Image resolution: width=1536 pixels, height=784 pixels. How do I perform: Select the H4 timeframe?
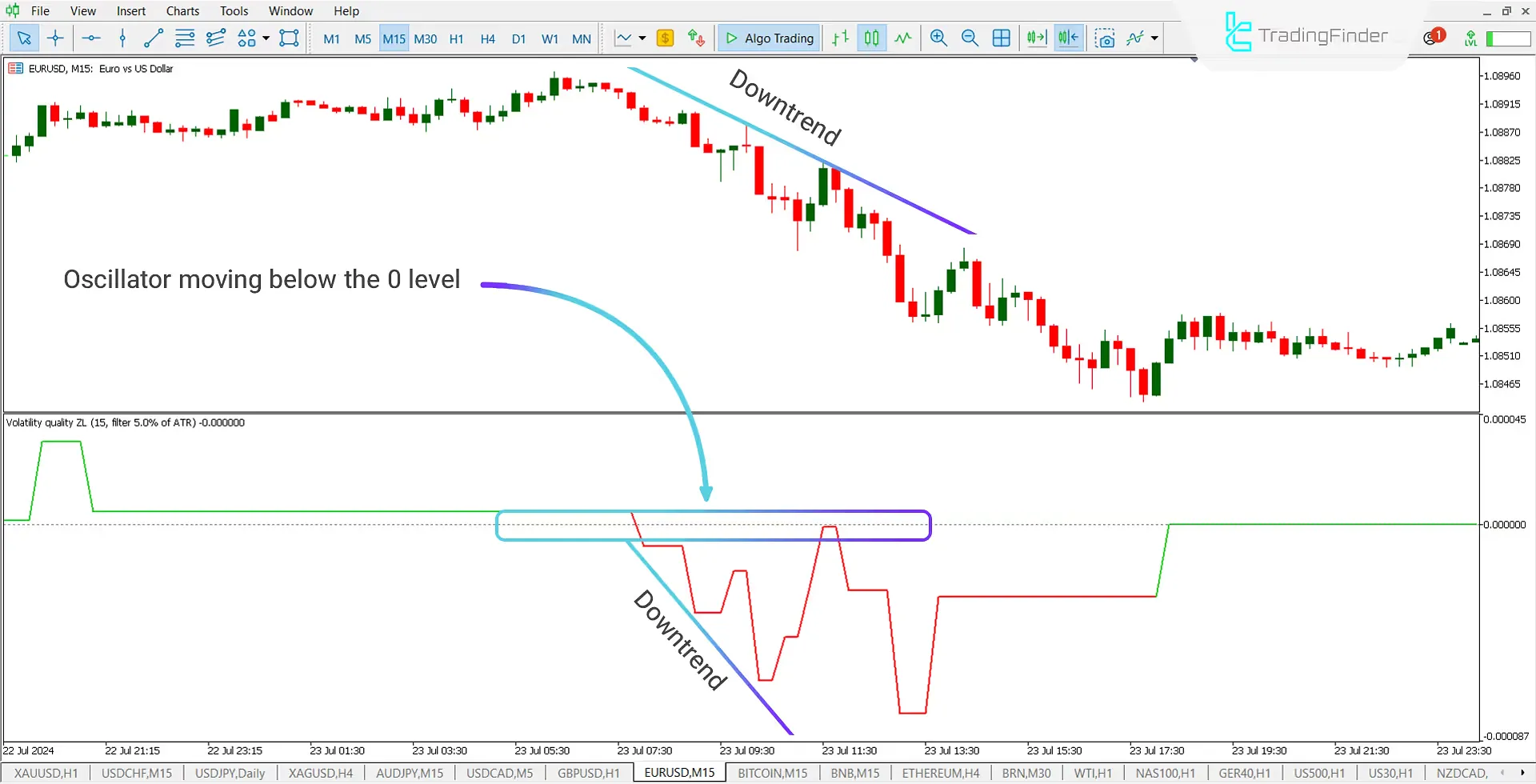tap(487, 38)
